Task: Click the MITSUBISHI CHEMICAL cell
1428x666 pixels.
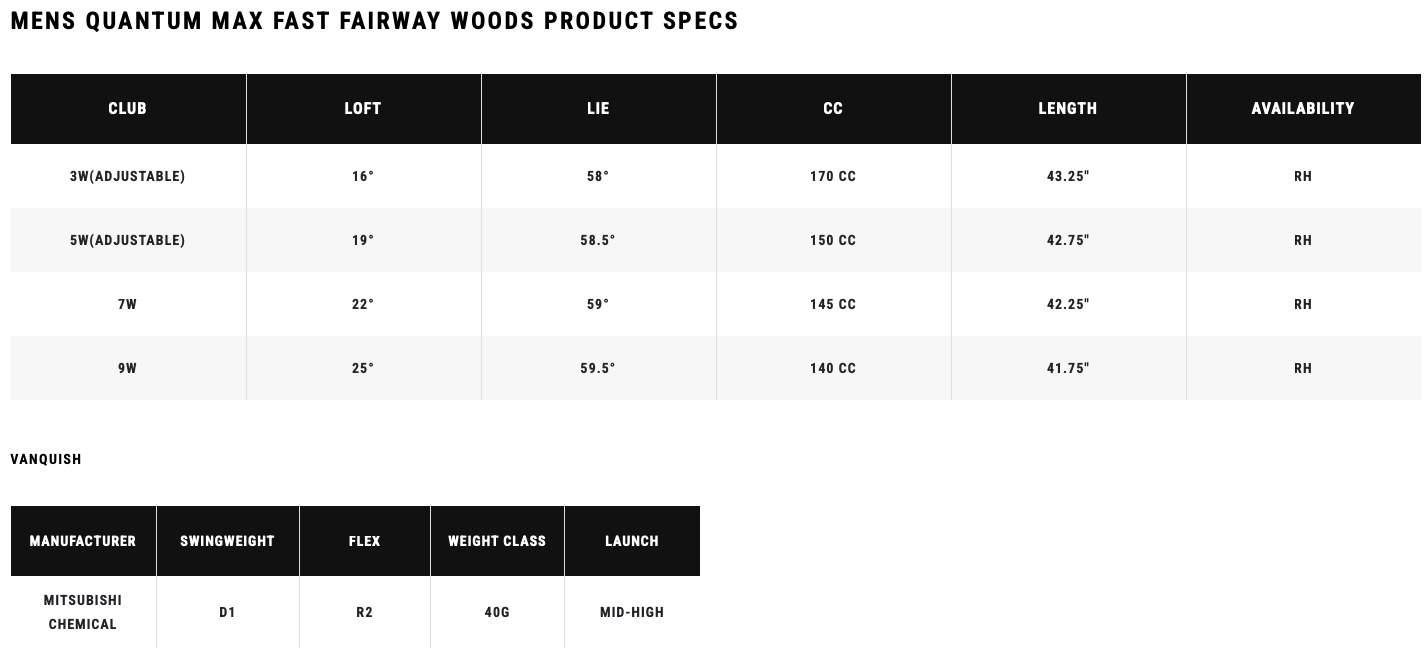Action: pyautogui.click(x=83, y=612)
